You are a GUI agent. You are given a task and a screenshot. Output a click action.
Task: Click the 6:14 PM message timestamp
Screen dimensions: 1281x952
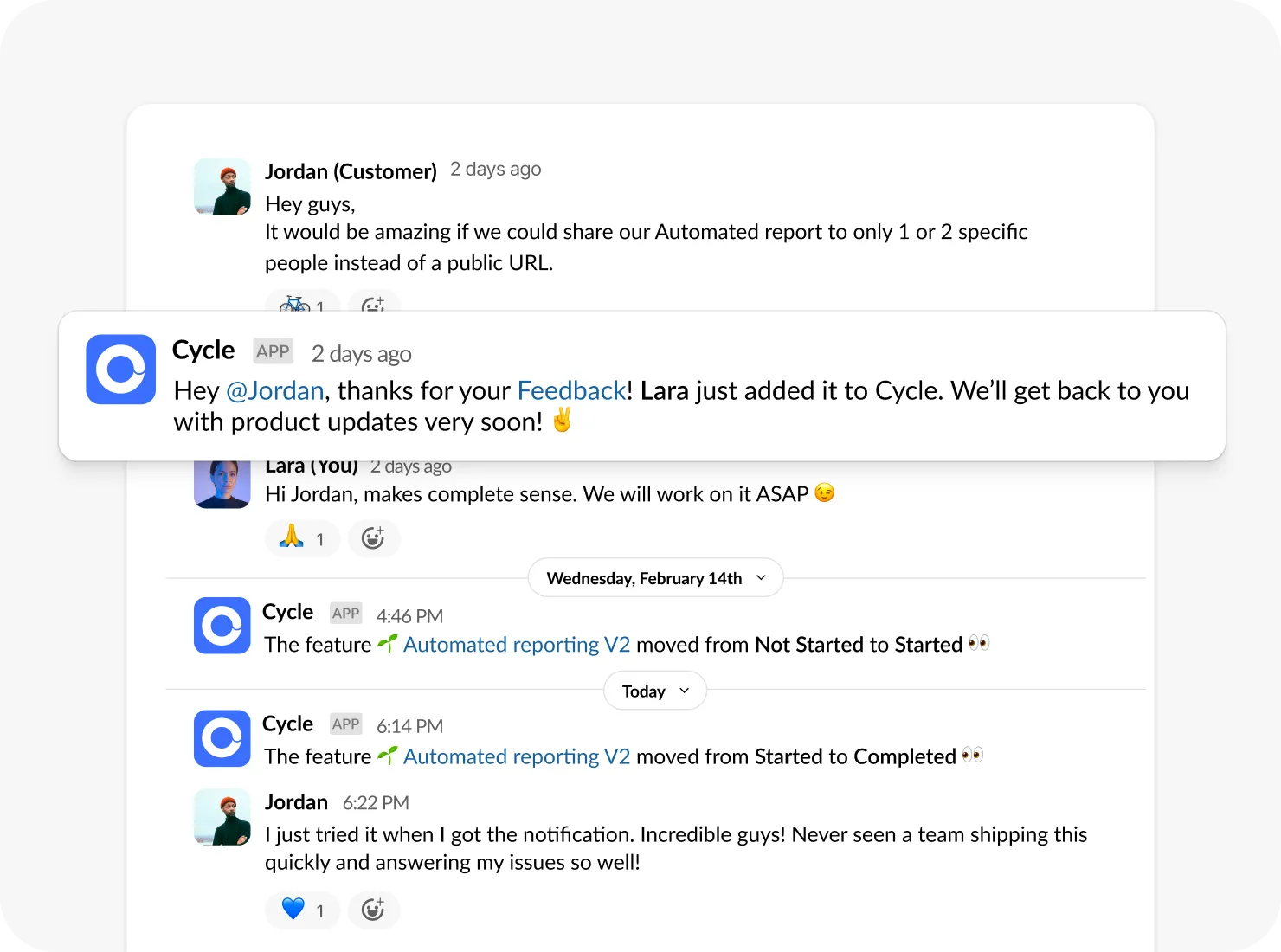[x=409, y=726]
